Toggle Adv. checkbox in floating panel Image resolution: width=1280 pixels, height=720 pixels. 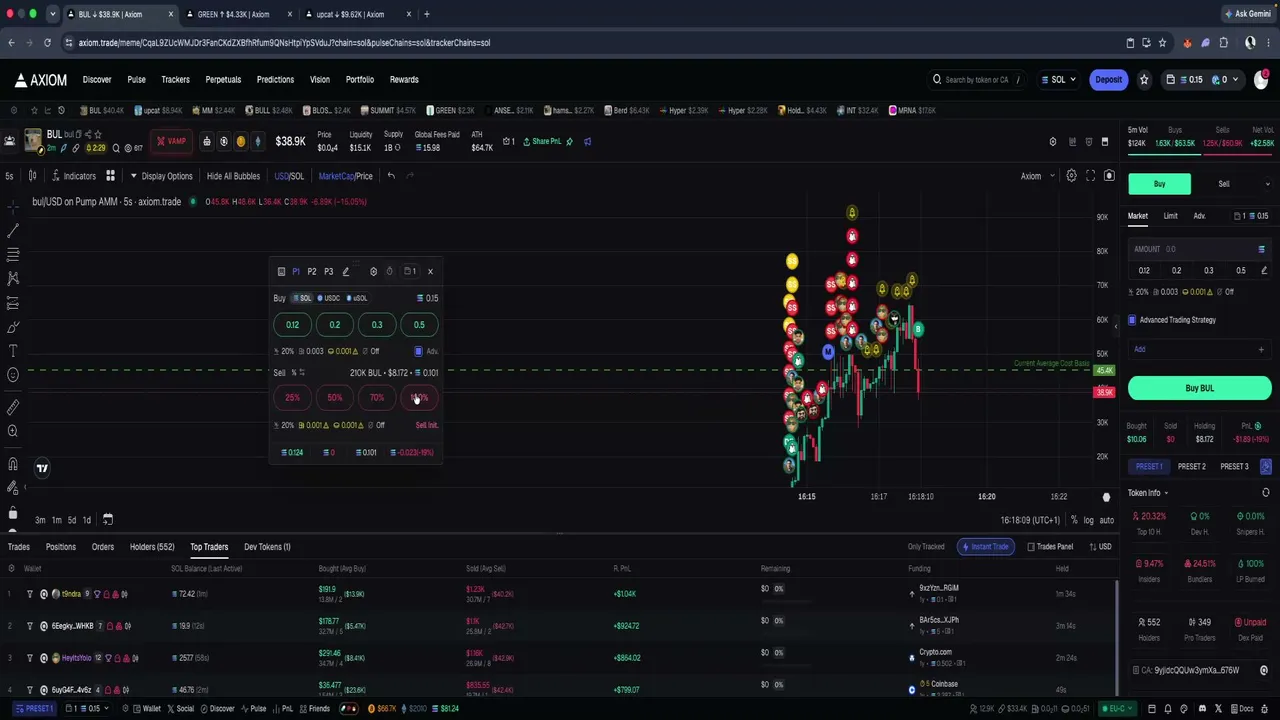418,351
